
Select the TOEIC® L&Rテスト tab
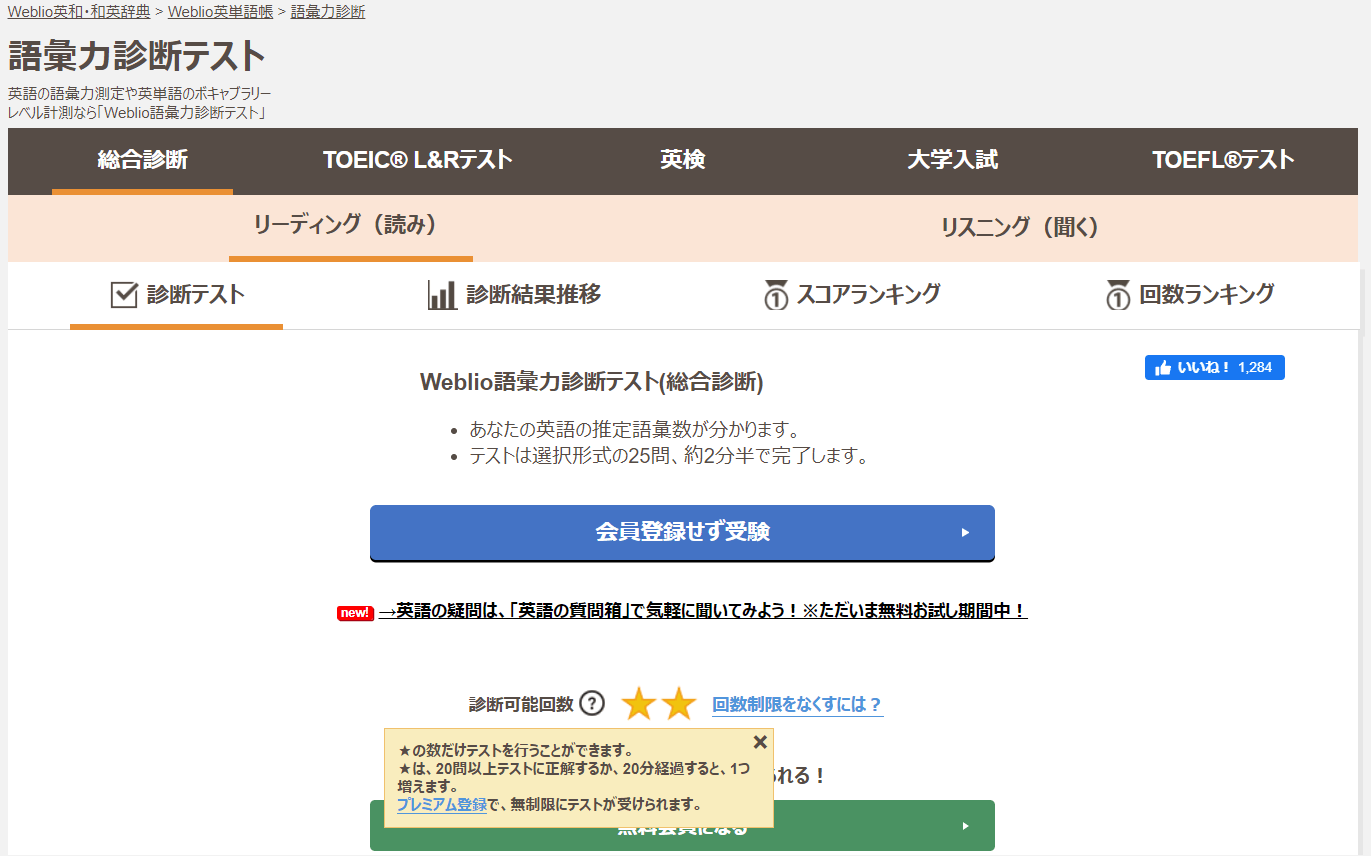[x=417, y=160]
